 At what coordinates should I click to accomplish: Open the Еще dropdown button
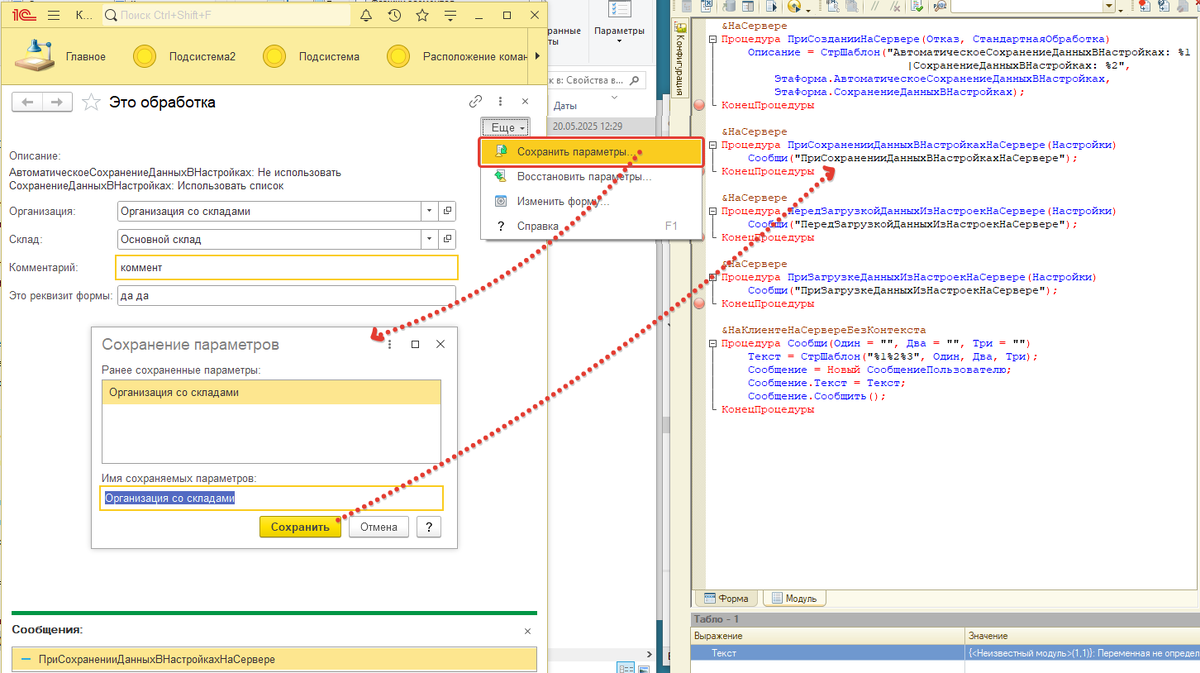tap(508, 128)
